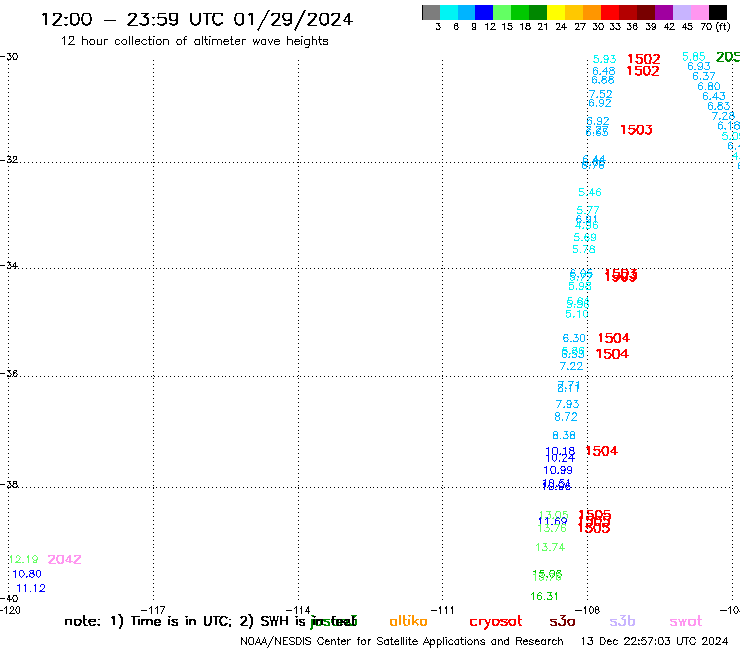Screen dimensions: 740x650
Task: Select the wave height value 8.72
Action: tap(566, 417)
